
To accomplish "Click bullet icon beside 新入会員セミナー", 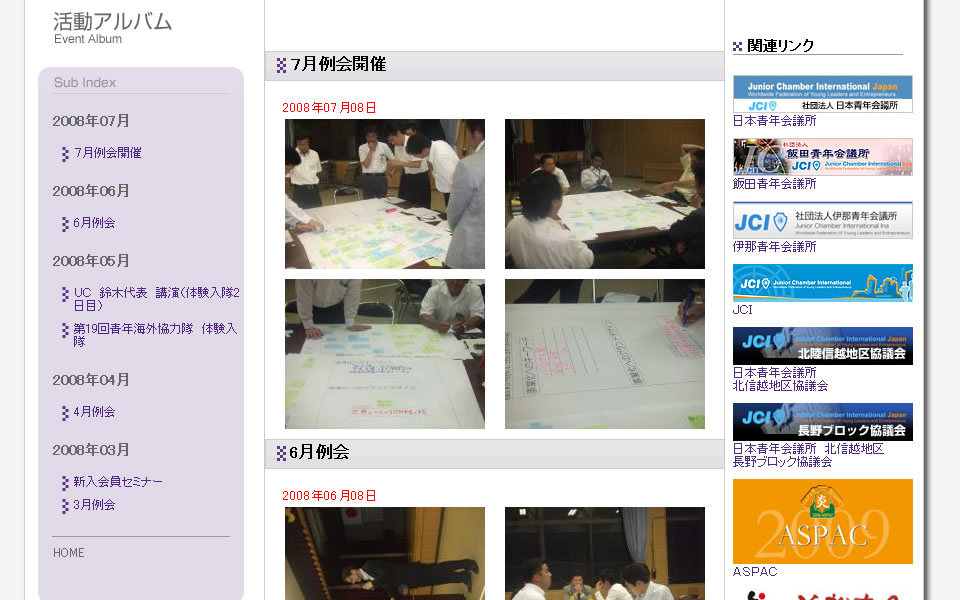I will [x=66, y=483].
